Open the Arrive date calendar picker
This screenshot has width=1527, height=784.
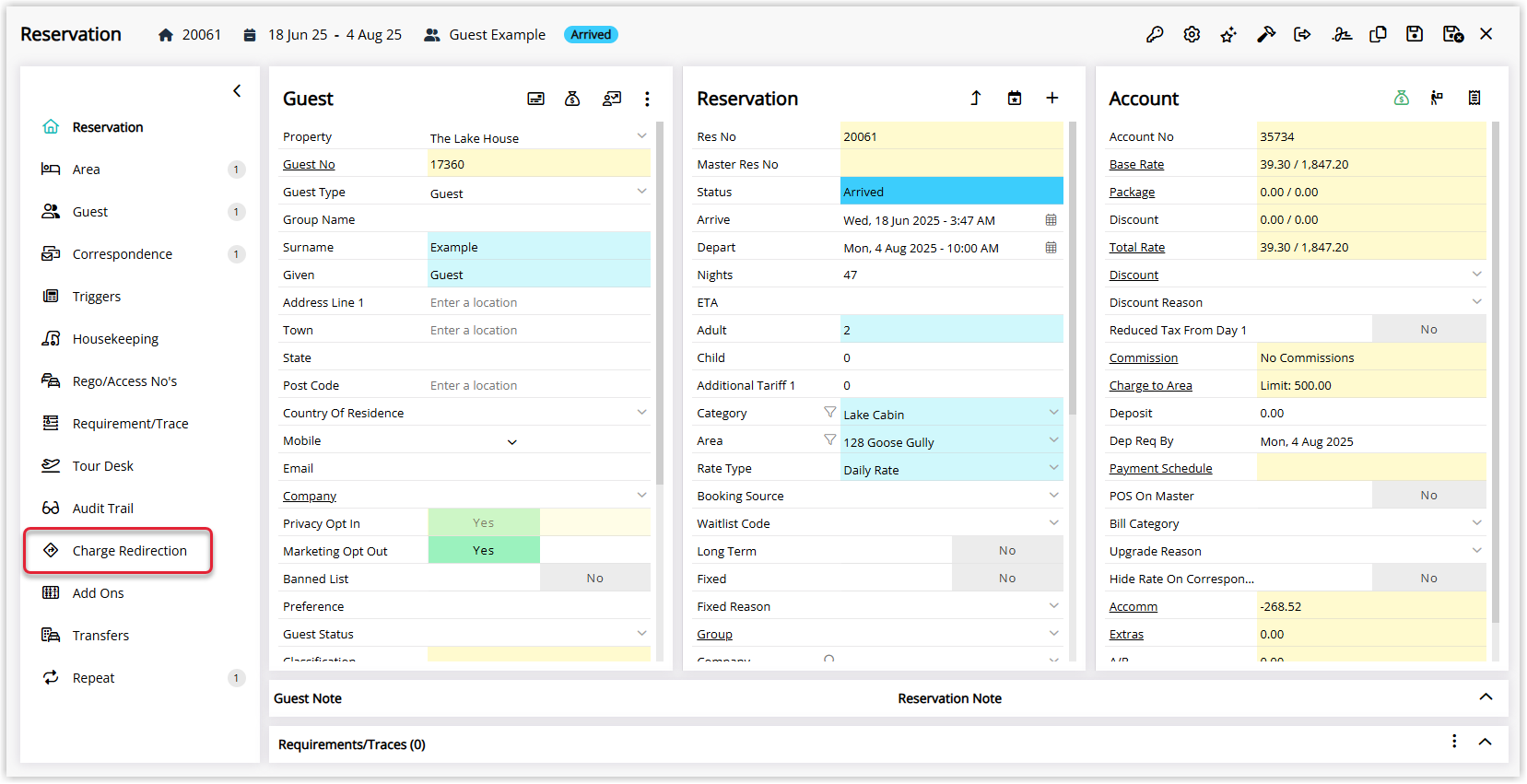(x=1051, y=220)
